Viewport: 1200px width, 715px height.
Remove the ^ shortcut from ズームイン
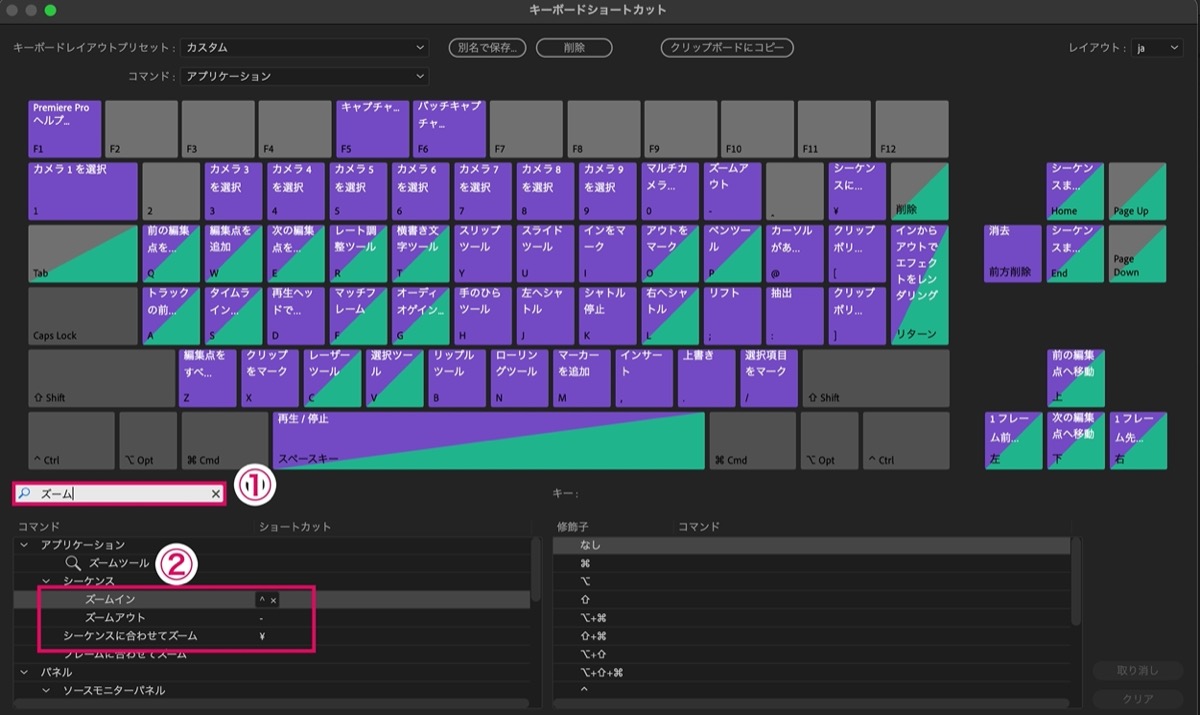273,600
